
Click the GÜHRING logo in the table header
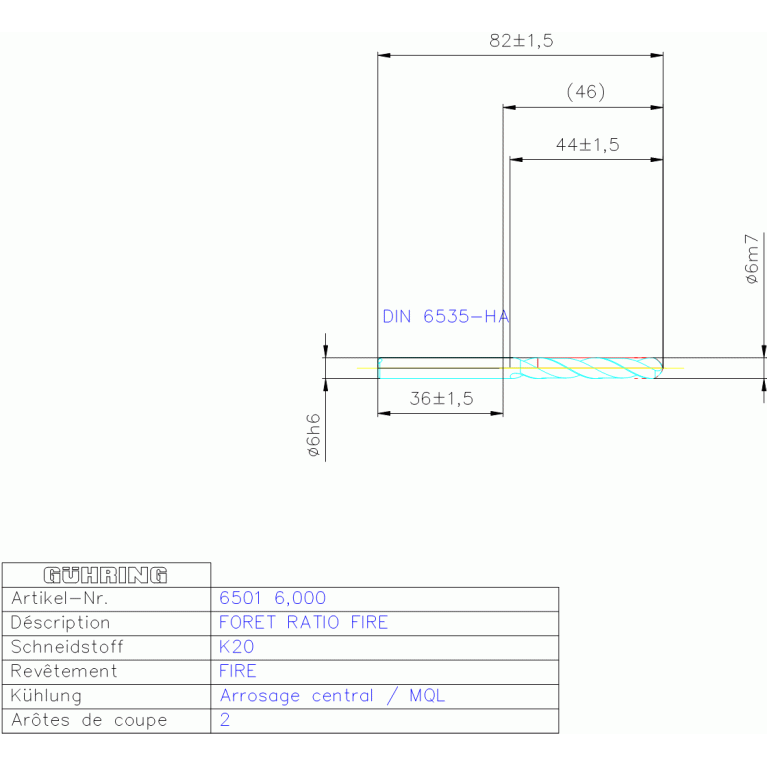click(x=106, y=575)
